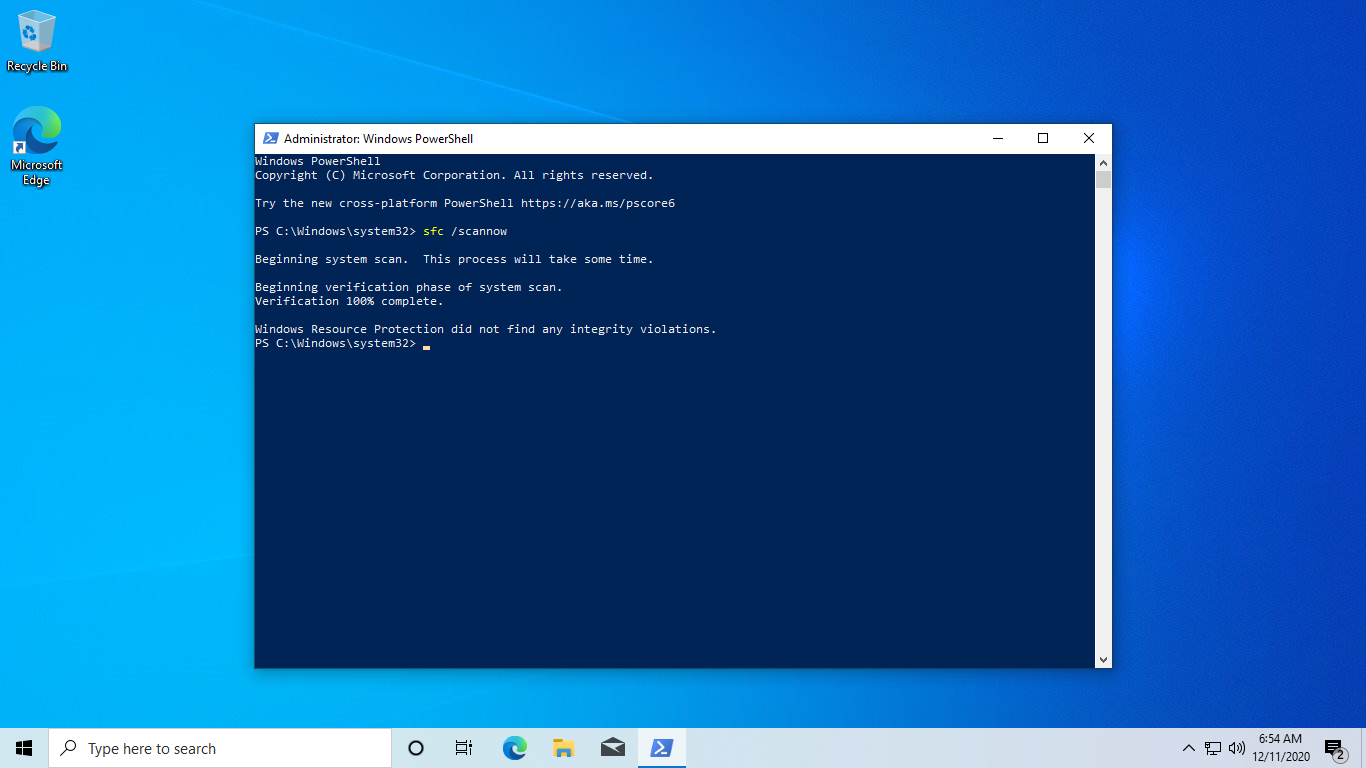Select the PowerShell taskbar button
1366x768 pixels.
pos(661,748)
